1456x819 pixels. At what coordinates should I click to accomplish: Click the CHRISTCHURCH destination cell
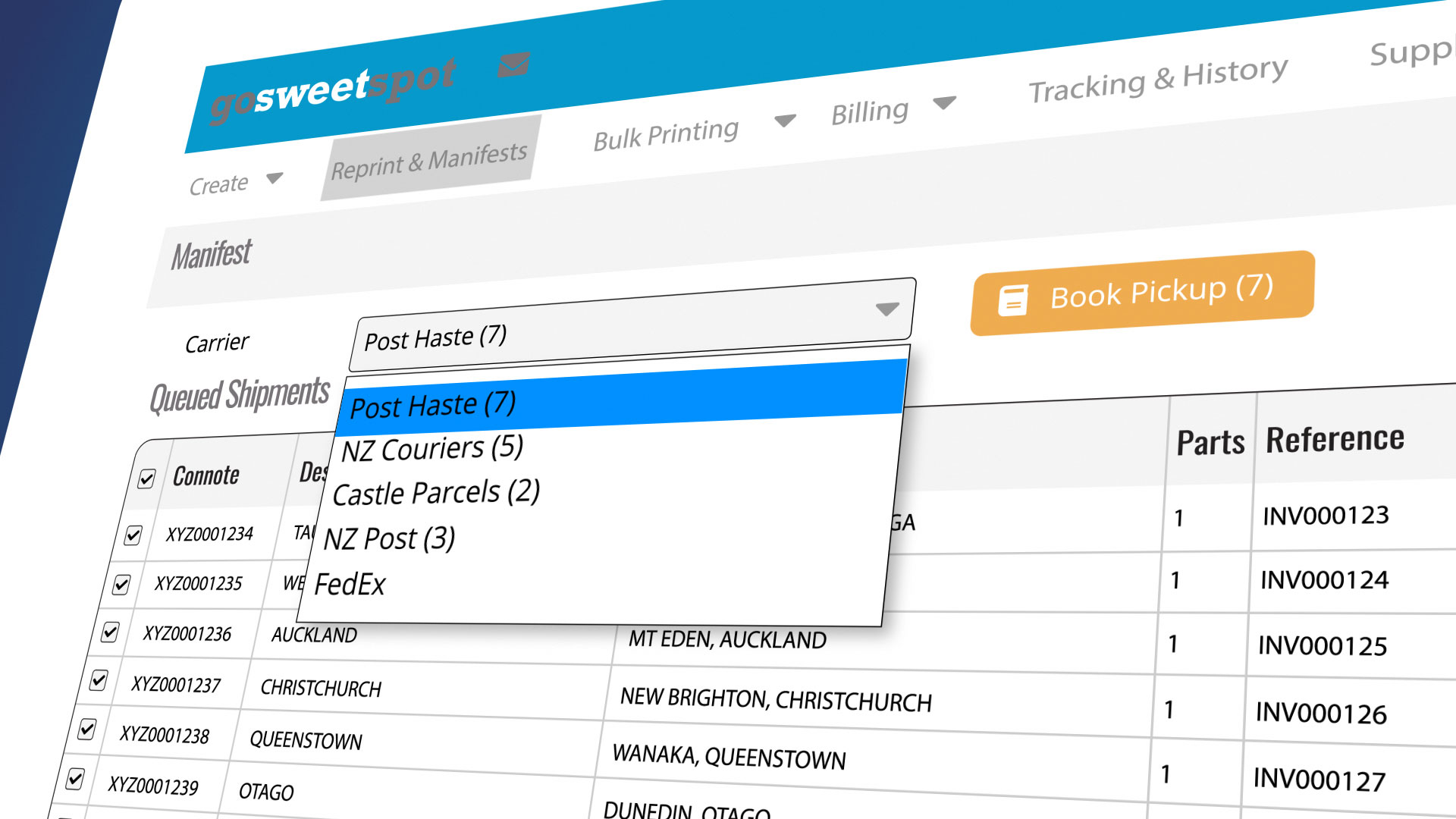pos(321,688)
